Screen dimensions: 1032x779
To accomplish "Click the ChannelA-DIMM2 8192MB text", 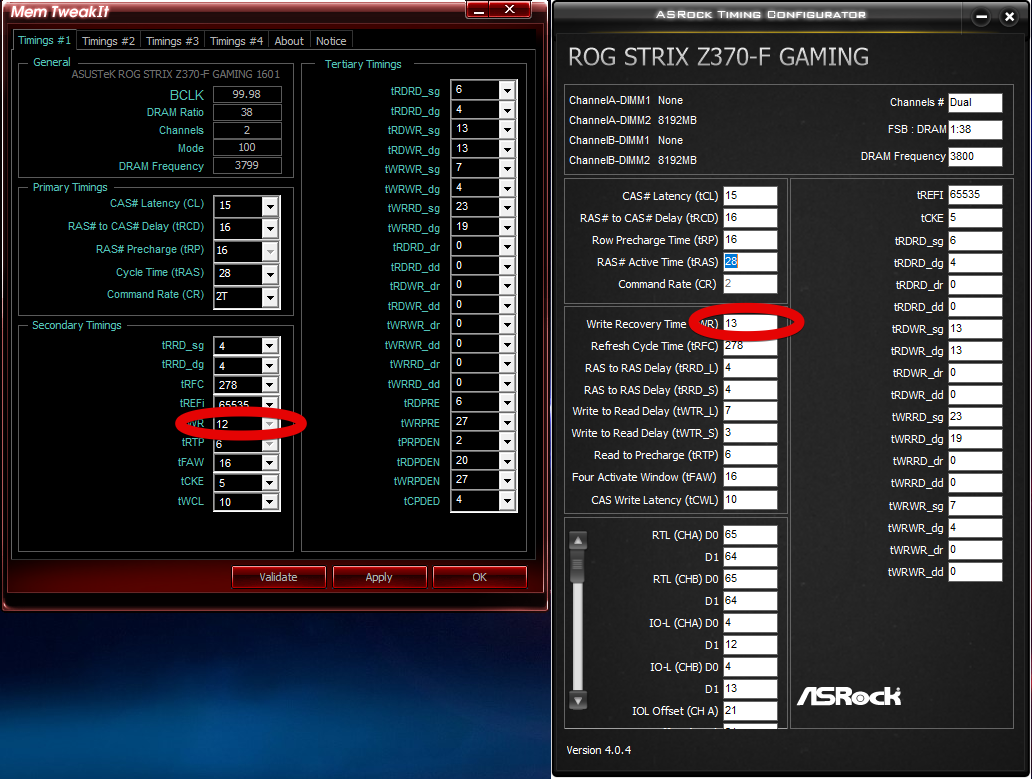I will click(x=632, y=120).
